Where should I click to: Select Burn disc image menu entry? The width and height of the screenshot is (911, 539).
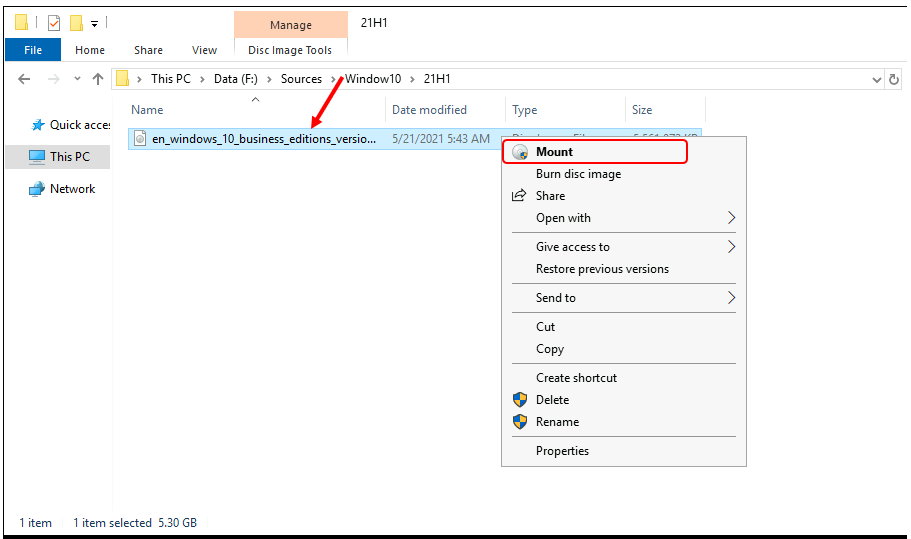[x=623, y=174]
